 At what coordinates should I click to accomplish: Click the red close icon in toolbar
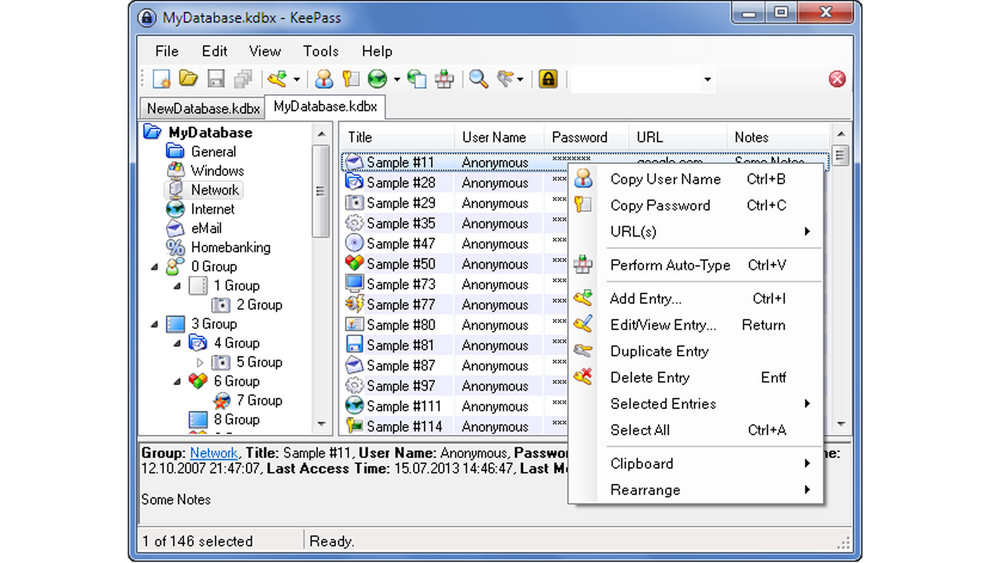tap(837, 79)
